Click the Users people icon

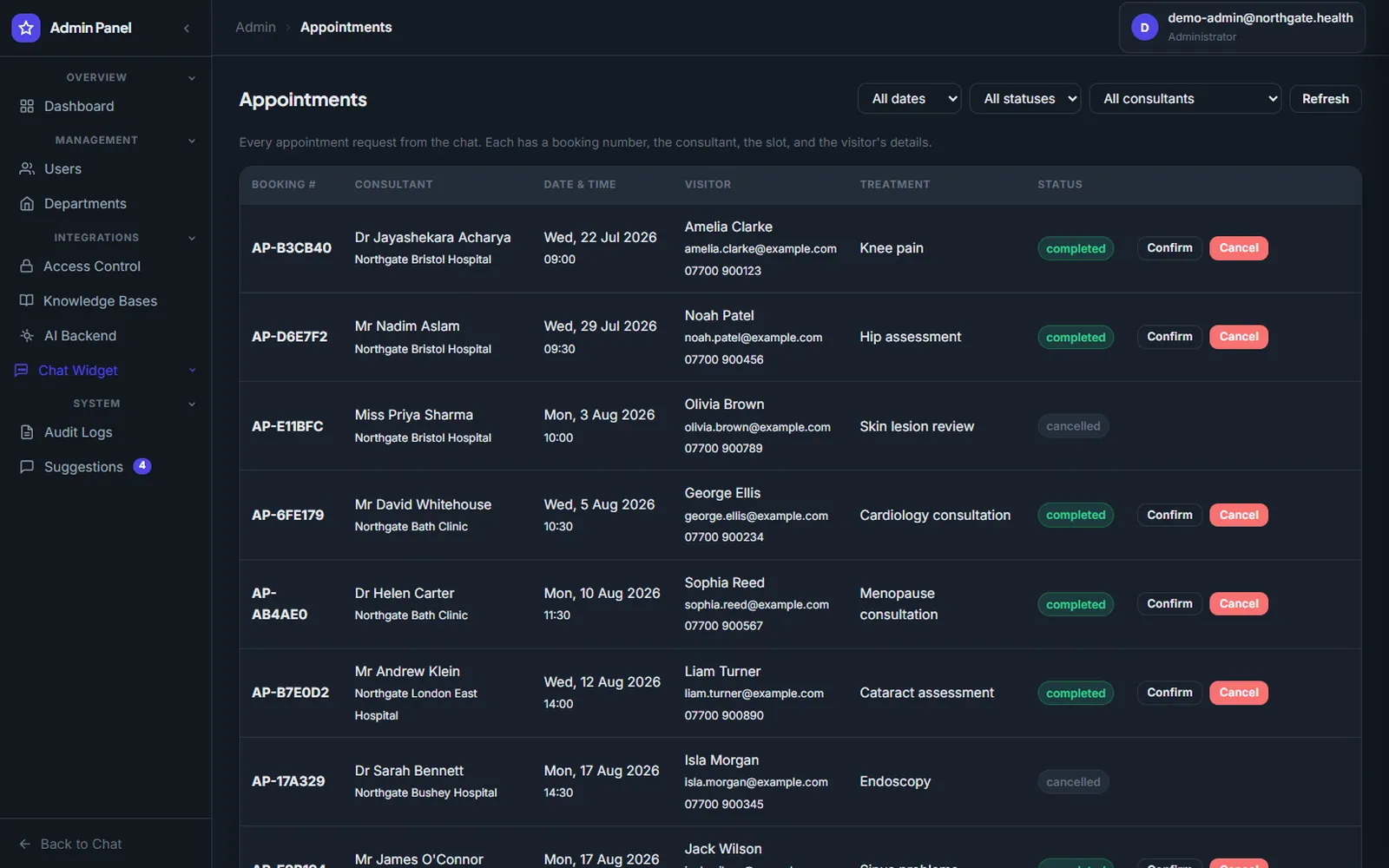point(27,168)
